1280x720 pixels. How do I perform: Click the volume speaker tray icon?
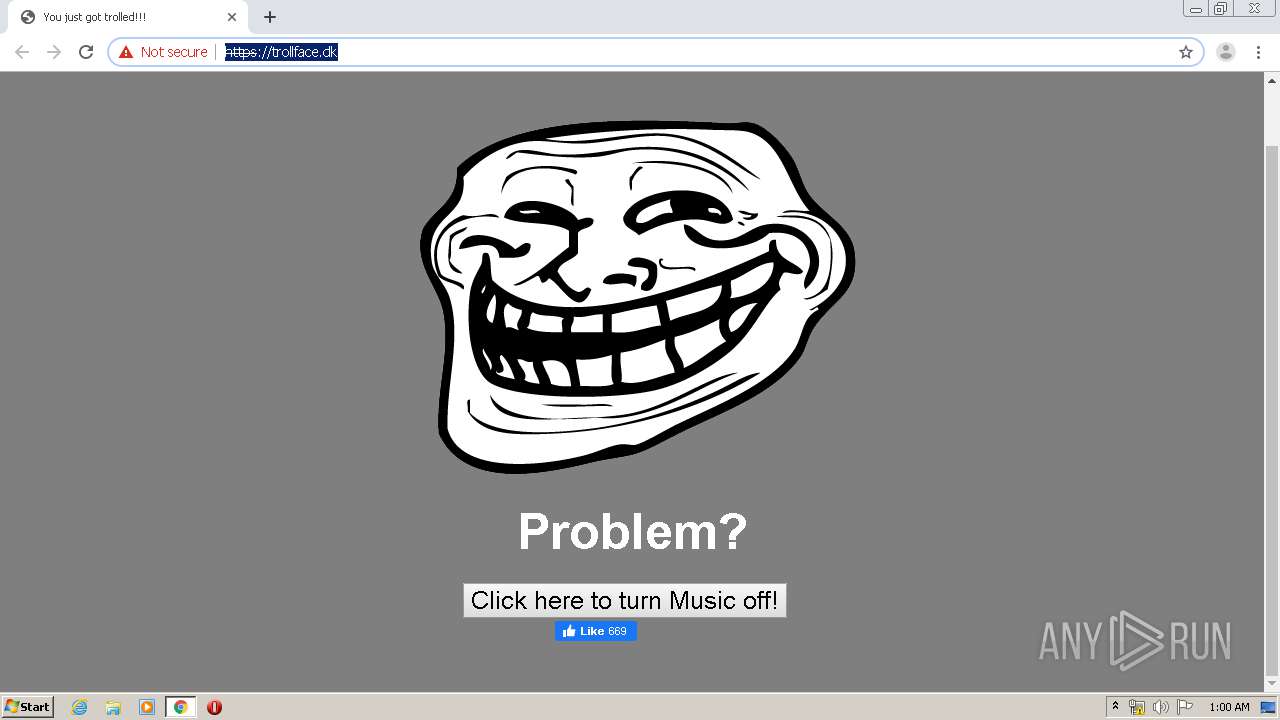(x=1161, y=707)
